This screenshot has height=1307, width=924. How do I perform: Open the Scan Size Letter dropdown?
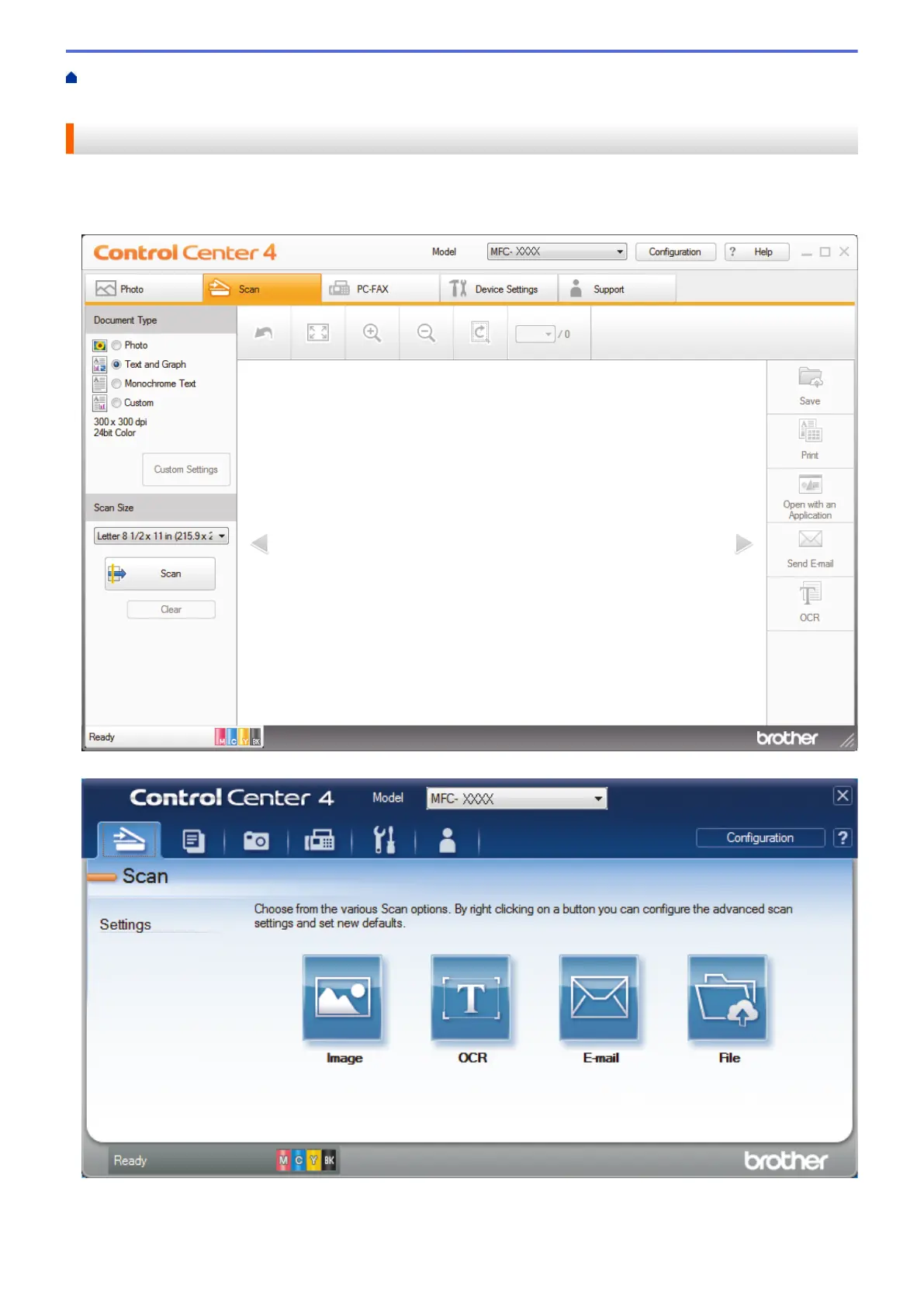[161, 536]
